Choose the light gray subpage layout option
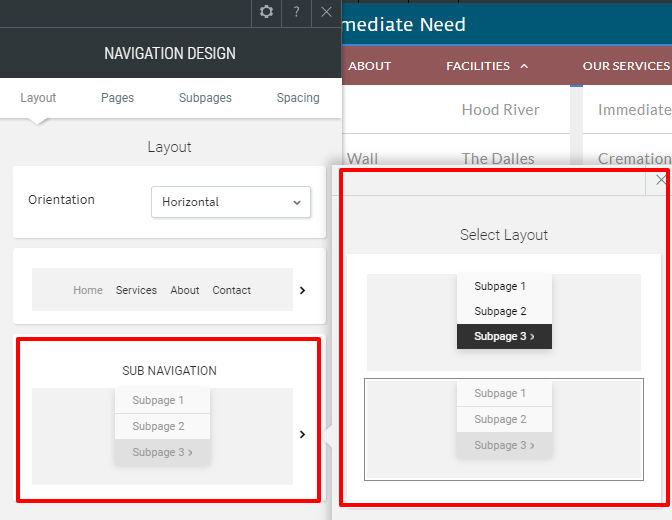Viewport: 672px width, 520px height. (x=504, y=429)
